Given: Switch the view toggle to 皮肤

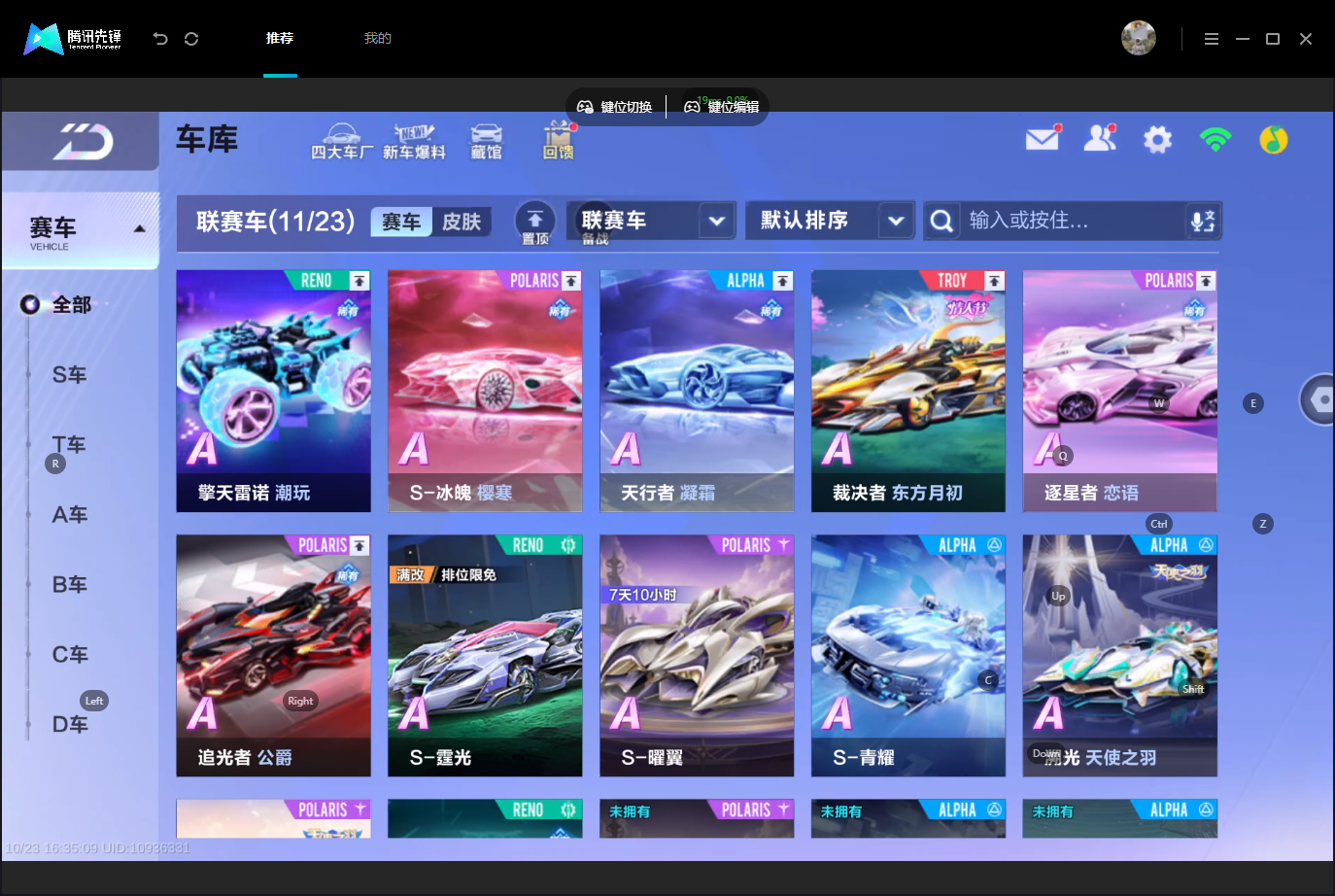Looking at the screenshot, I should coord(462,222).
